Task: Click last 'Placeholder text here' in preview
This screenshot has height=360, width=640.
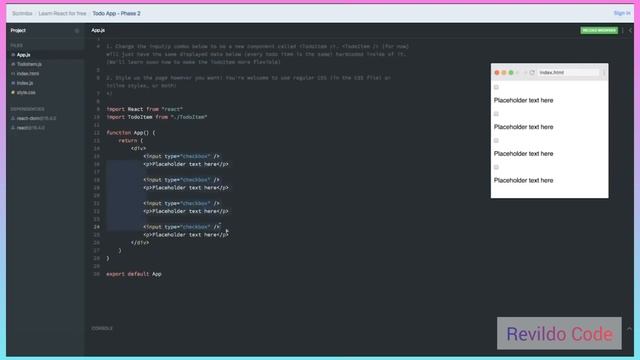Action: (523, 180)
